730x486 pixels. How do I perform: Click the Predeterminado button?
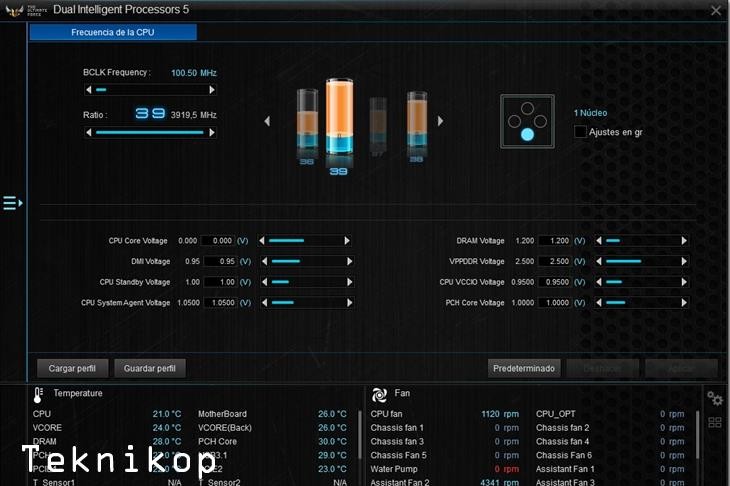click(523, 368)
